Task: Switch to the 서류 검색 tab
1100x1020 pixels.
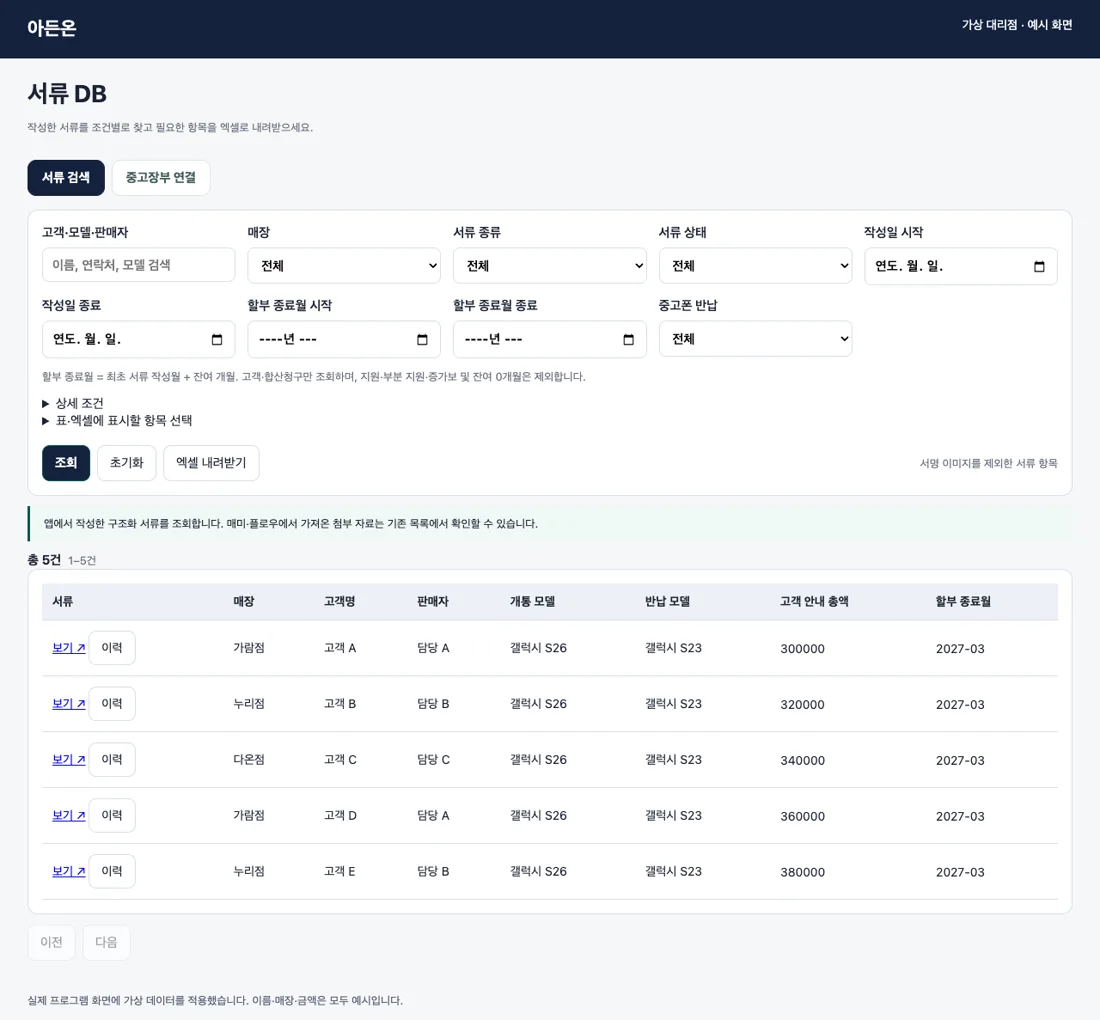Action: pos(66,177)
